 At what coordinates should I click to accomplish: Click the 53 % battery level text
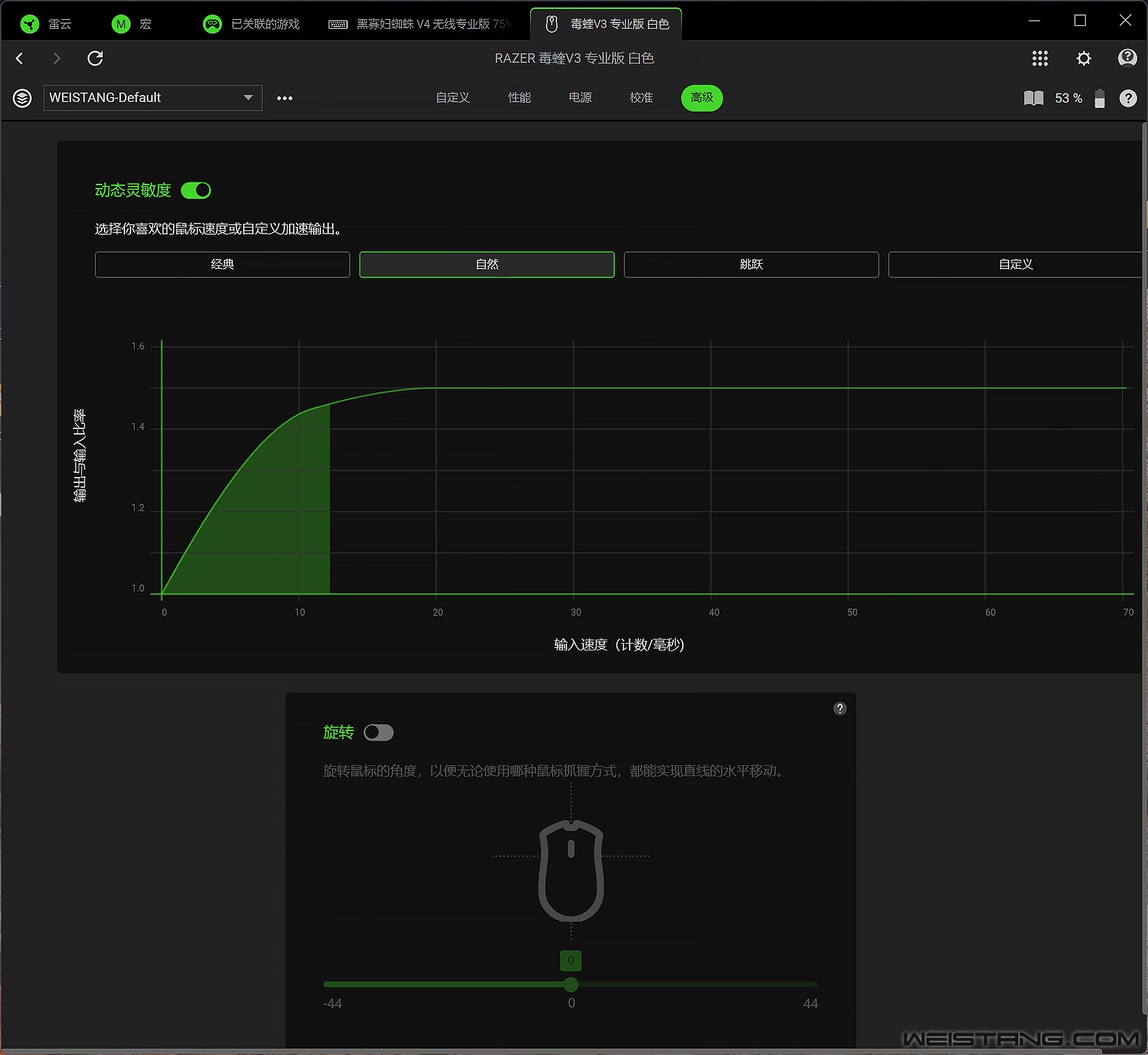(x=1068, y=98)
